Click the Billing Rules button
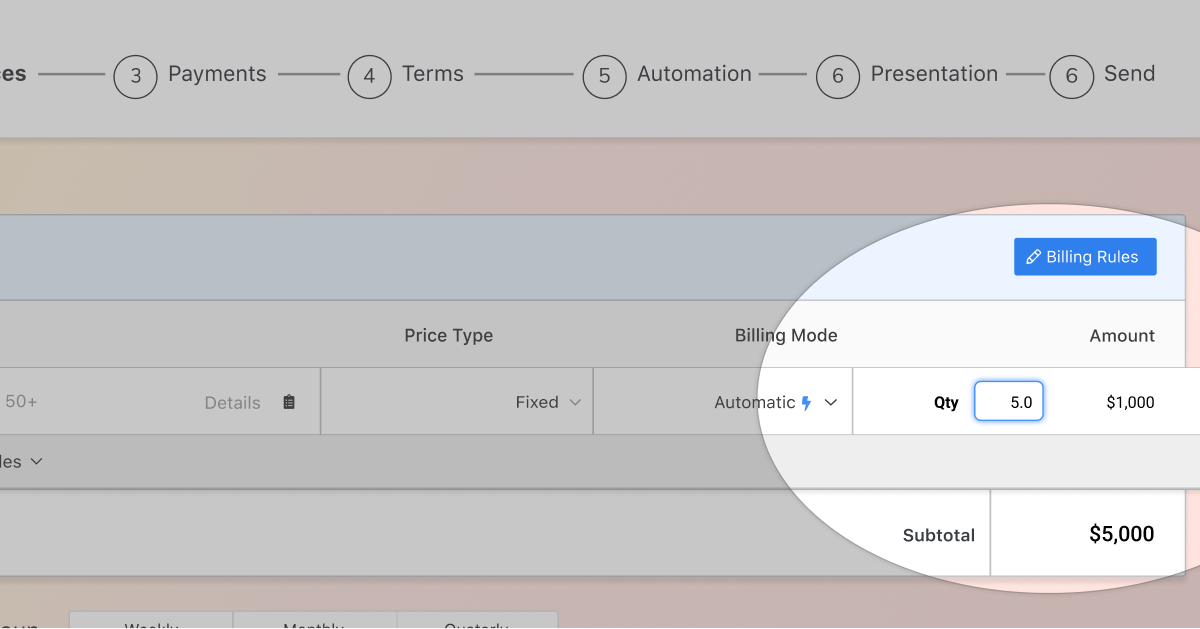1200x629 pixels. (x=1085, y=257)
